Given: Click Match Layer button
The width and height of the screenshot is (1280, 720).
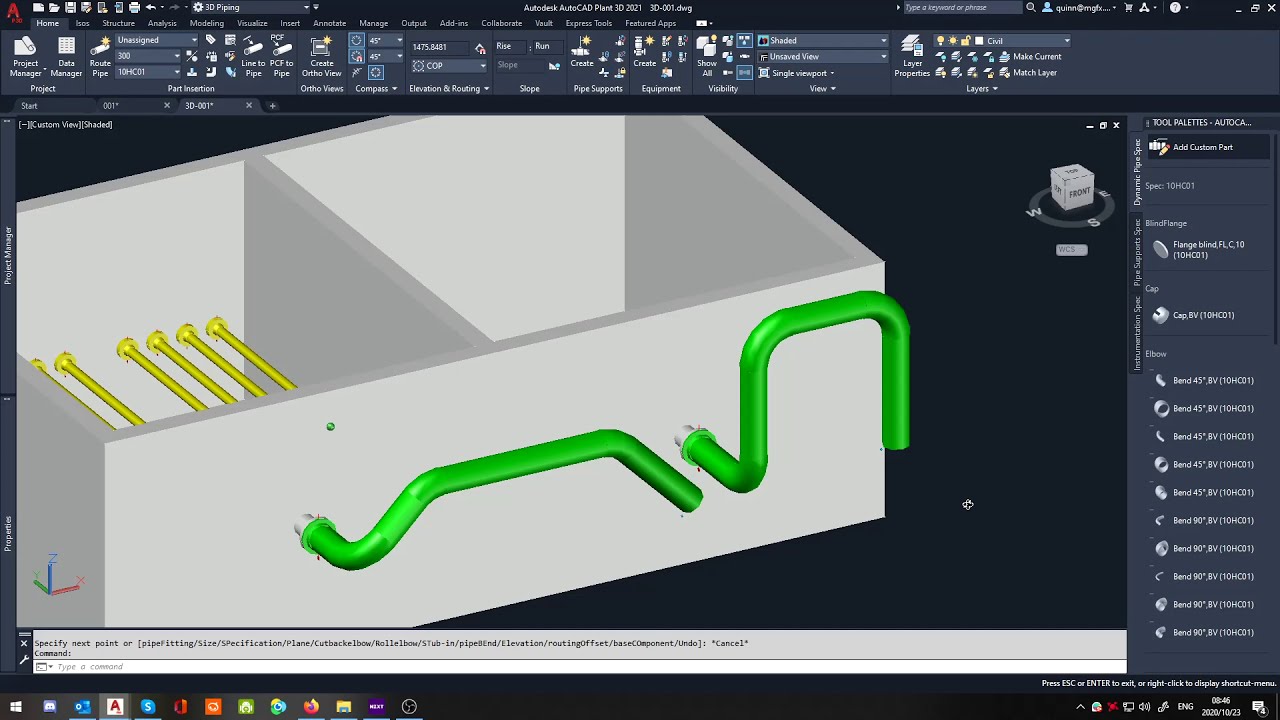Looking at the screenshot, I should click(1027, 73).
